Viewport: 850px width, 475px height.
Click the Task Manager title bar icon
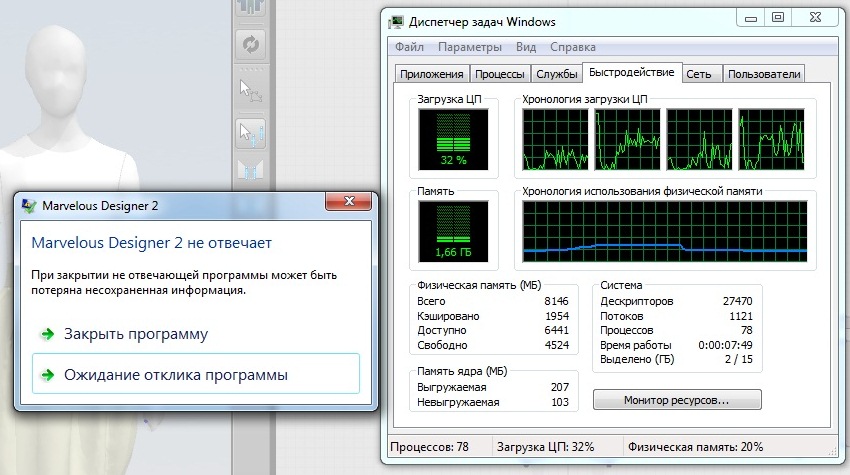(396, 22)
